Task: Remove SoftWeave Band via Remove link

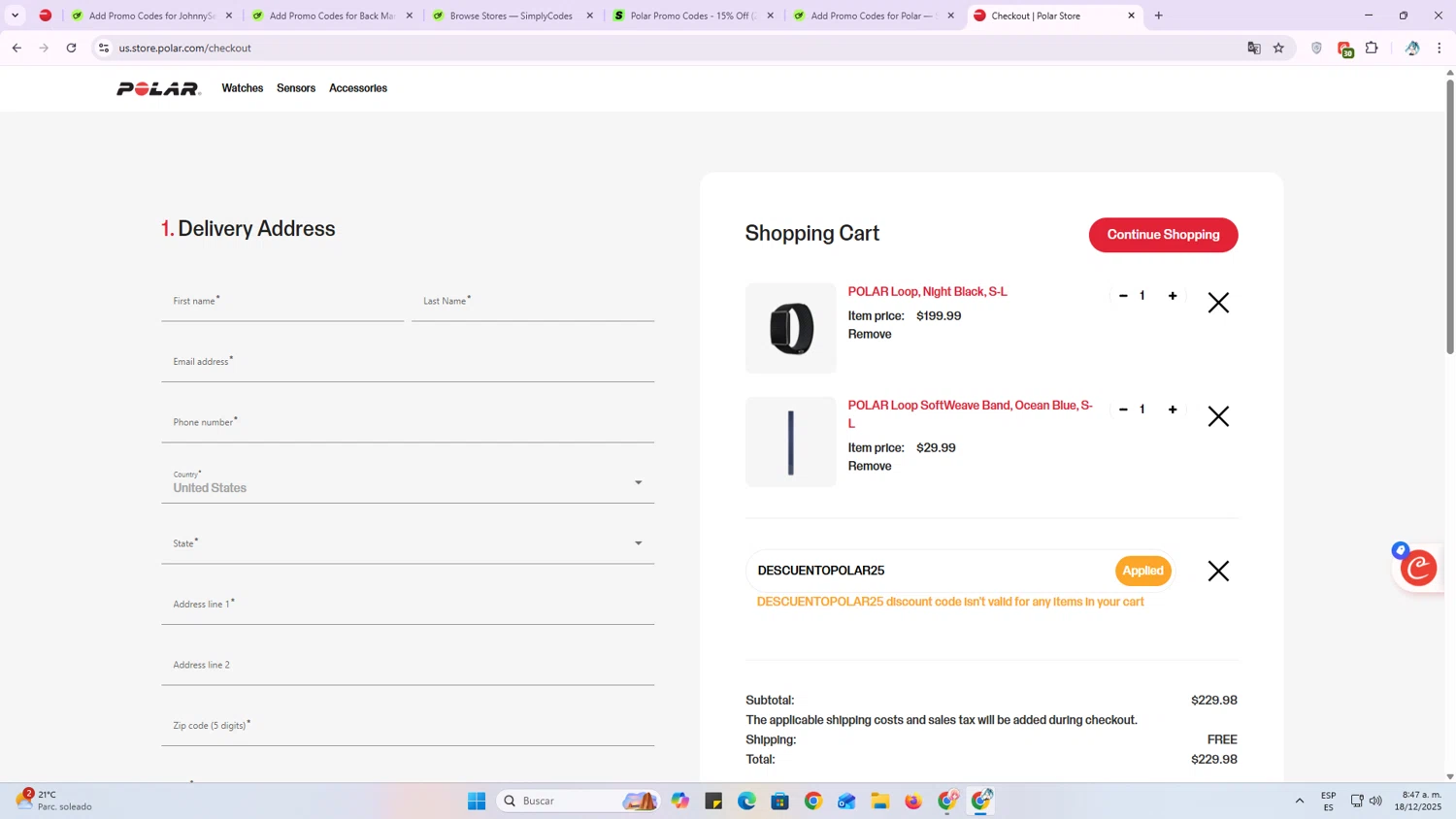Action: coord(870,466)
